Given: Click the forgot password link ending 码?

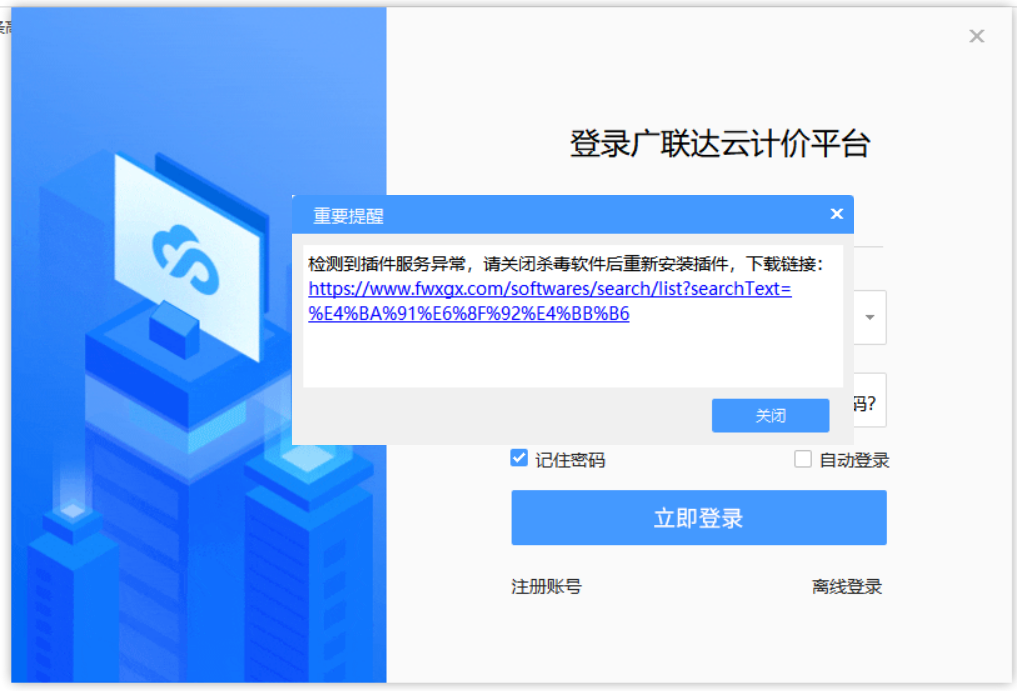Looking at the screenshot, I should (865, 404).
